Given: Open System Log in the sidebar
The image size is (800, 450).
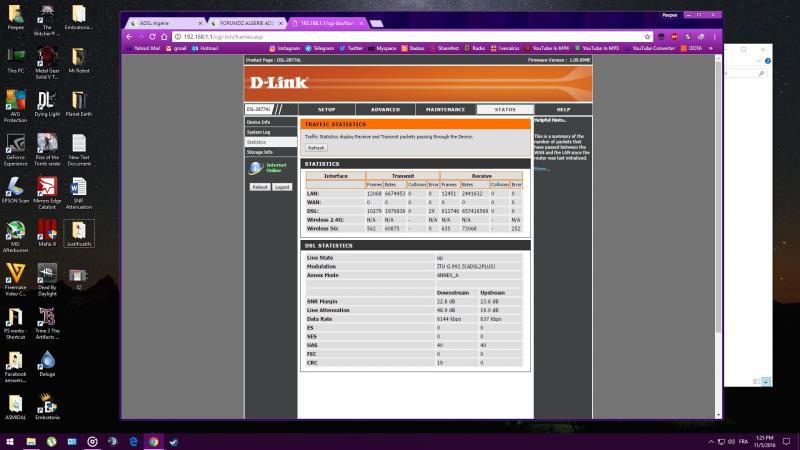Looking at the screenshot, I should pos(259,132).
